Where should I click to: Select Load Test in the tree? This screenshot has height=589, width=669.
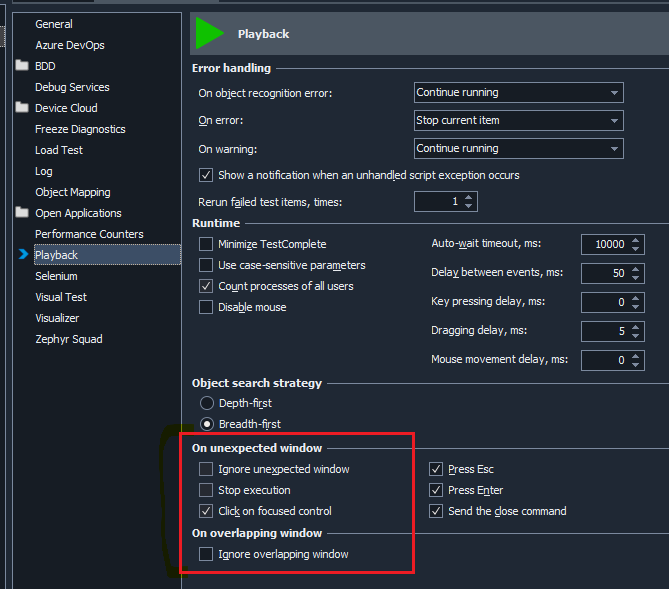(59, 150)
